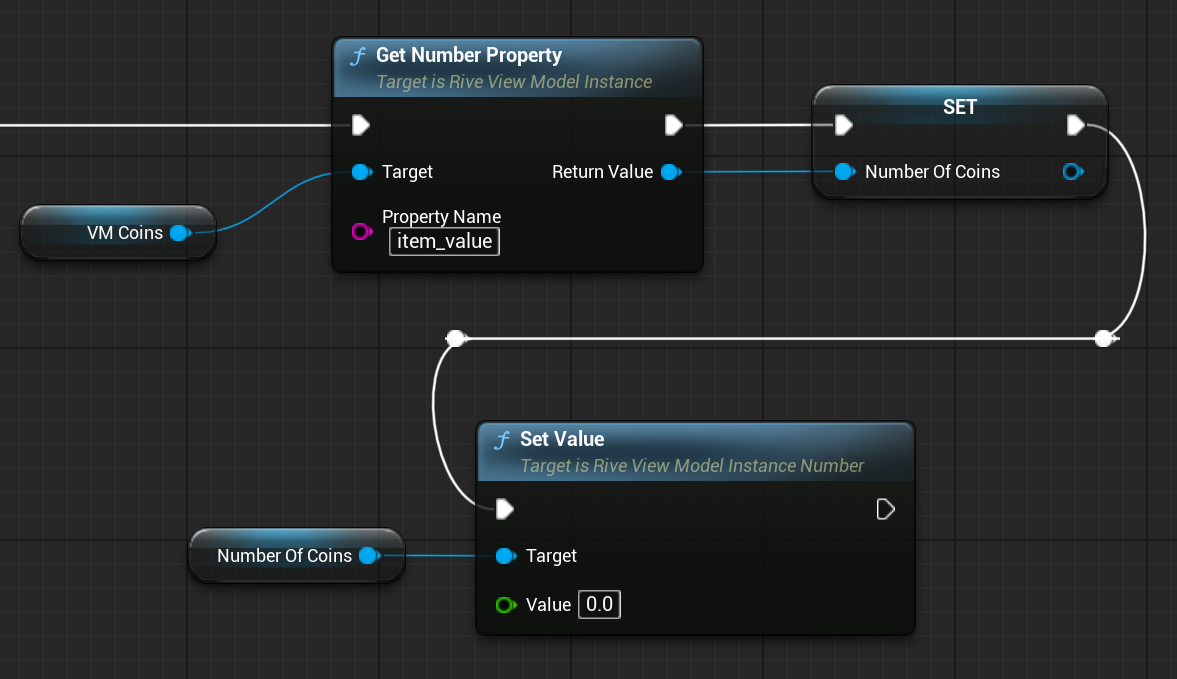Click the function icon on Get Number Property header

coord(357,56)
